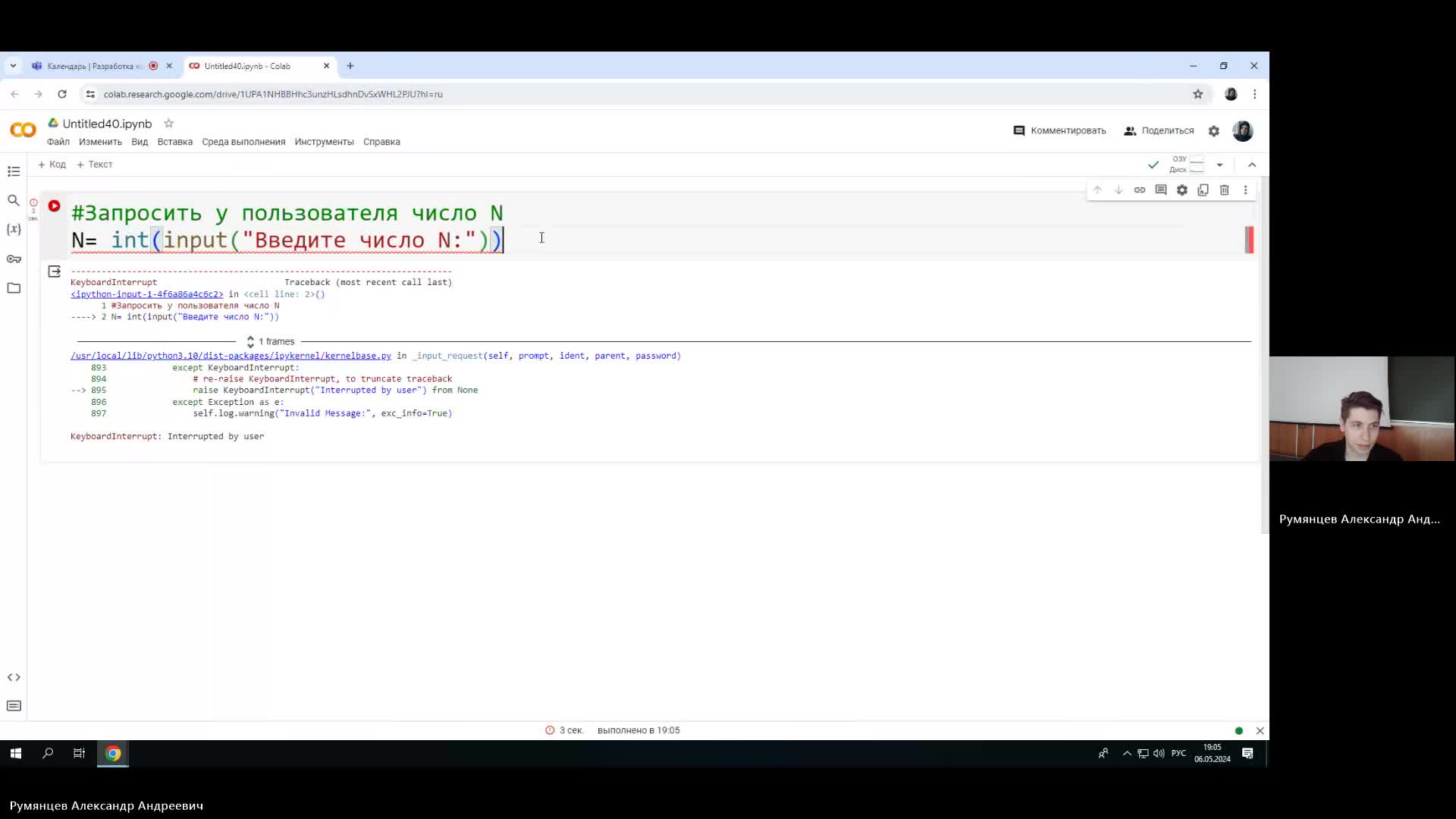This screenshot has height=819, width=1456.
Task: Open the table of contents sidebar icon
Action: (14, 171)
